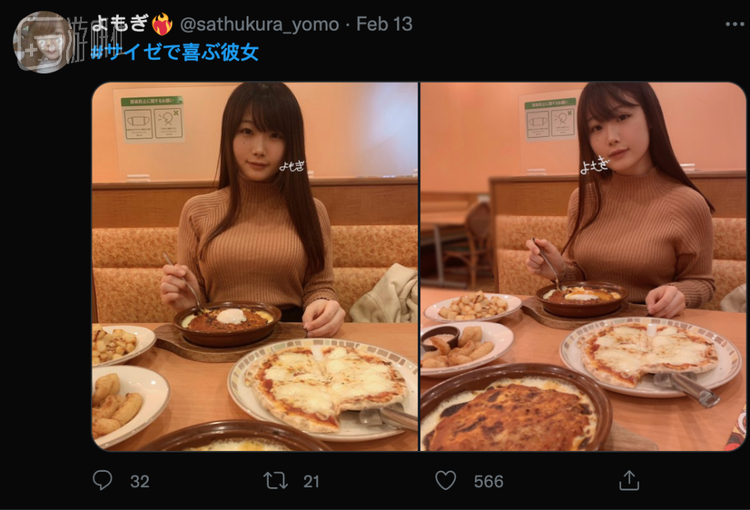Image resolution: width=750 pixels, height=510 pixels.
Task: Open the three-dot more options menu
Action: [x=734, y=24]
